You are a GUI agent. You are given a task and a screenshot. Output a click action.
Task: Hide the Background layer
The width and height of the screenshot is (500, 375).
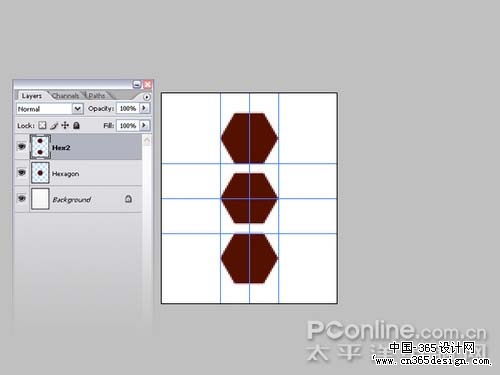[22, 199]
